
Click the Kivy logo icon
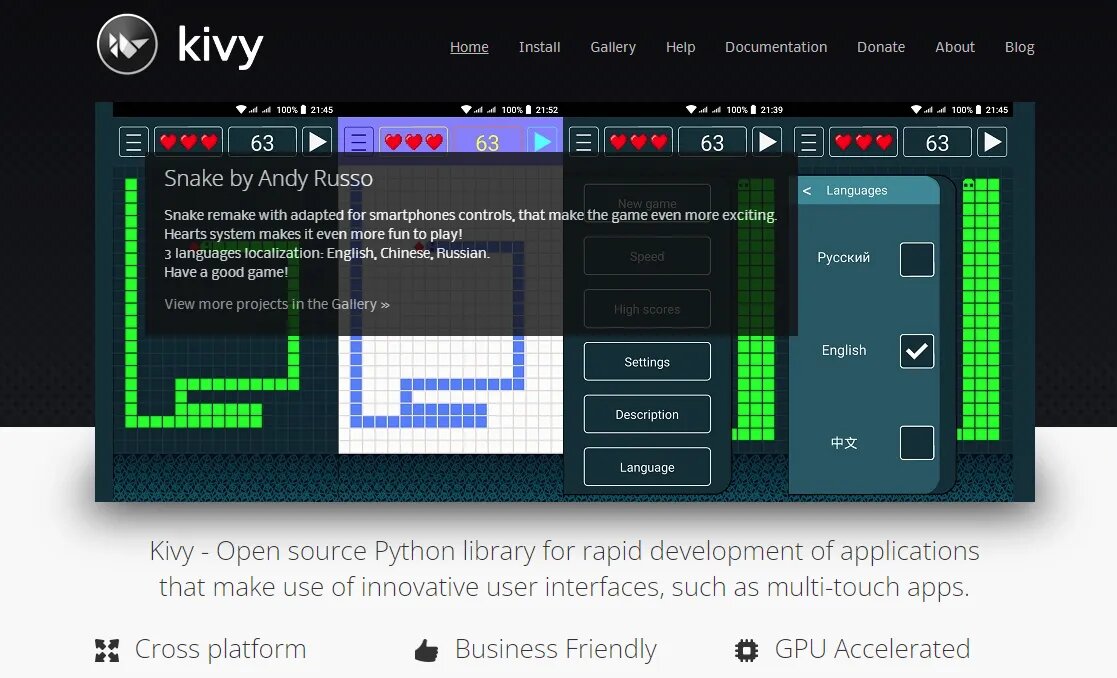127,44
